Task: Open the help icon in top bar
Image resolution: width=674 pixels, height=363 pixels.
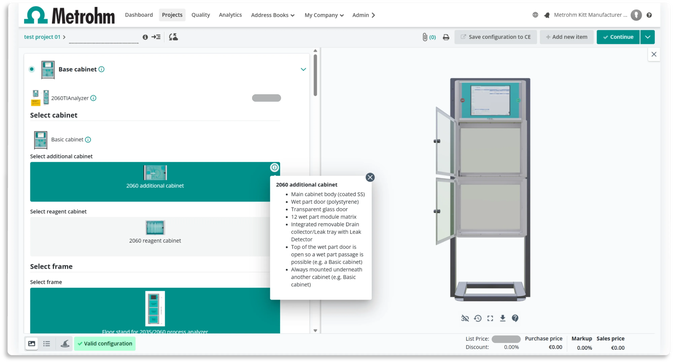Action: point(649,15)
